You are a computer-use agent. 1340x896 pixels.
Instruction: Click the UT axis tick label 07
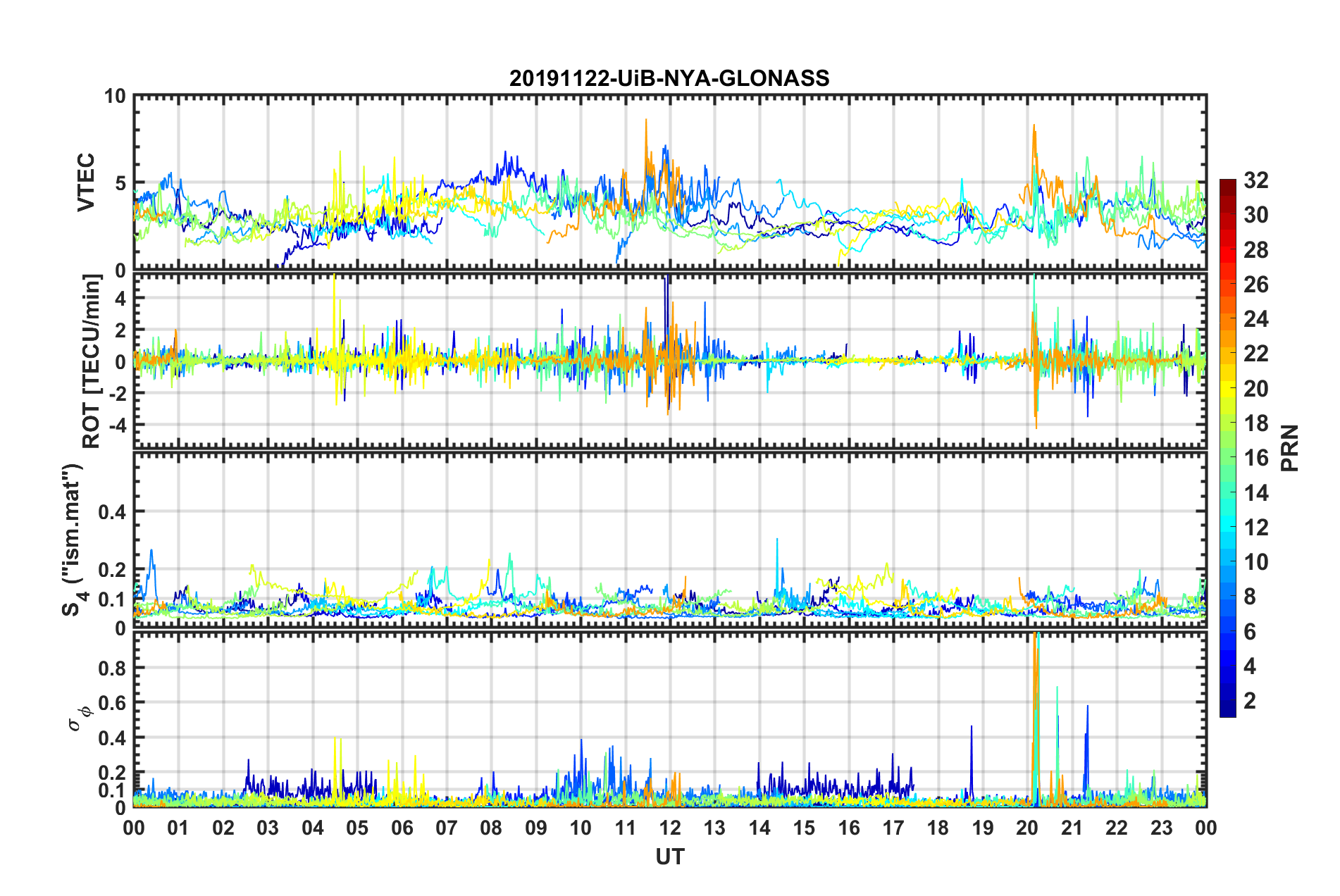(447, 828)
